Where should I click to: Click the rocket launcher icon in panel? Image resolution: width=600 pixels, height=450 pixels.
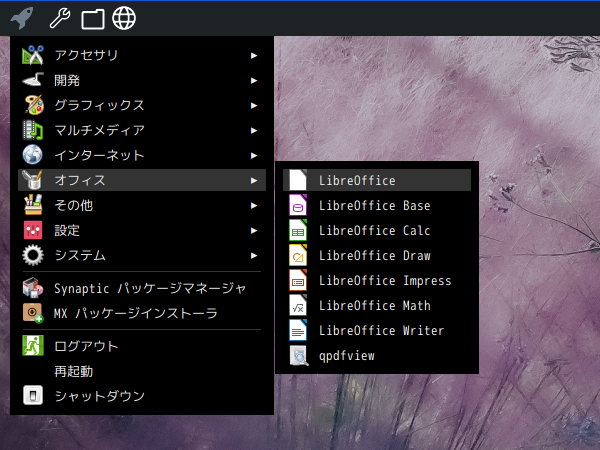22,18
